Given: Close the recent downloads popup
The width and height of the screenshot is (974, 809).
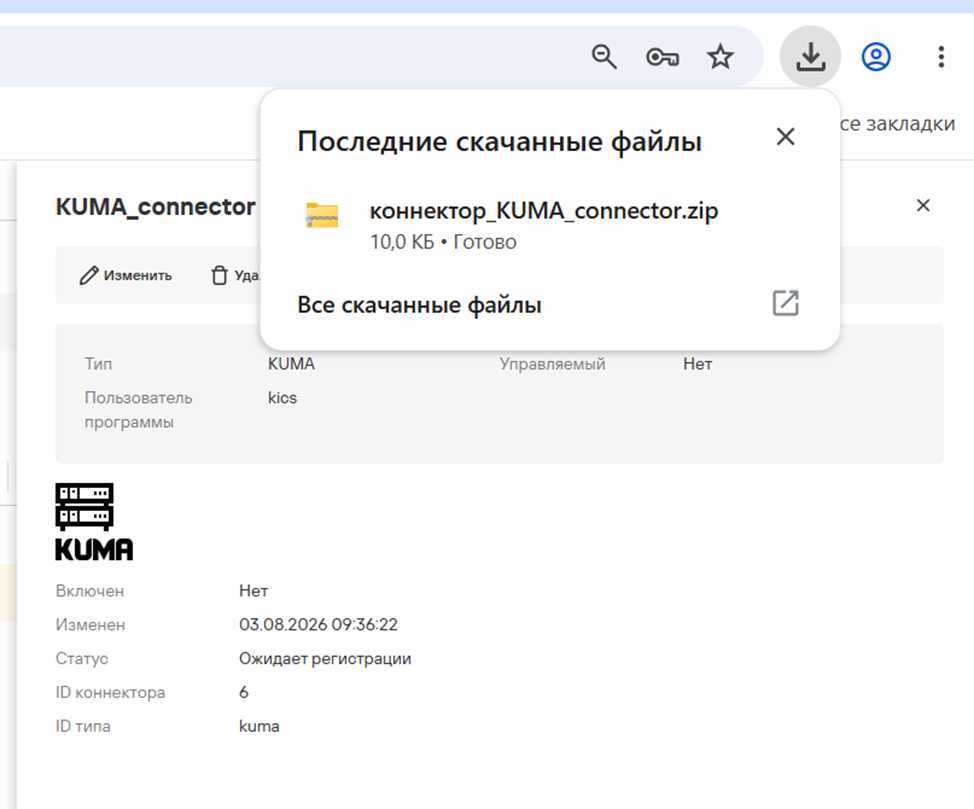Looking at the screenshot, I should pyautogui.click(x=786, y=137).
